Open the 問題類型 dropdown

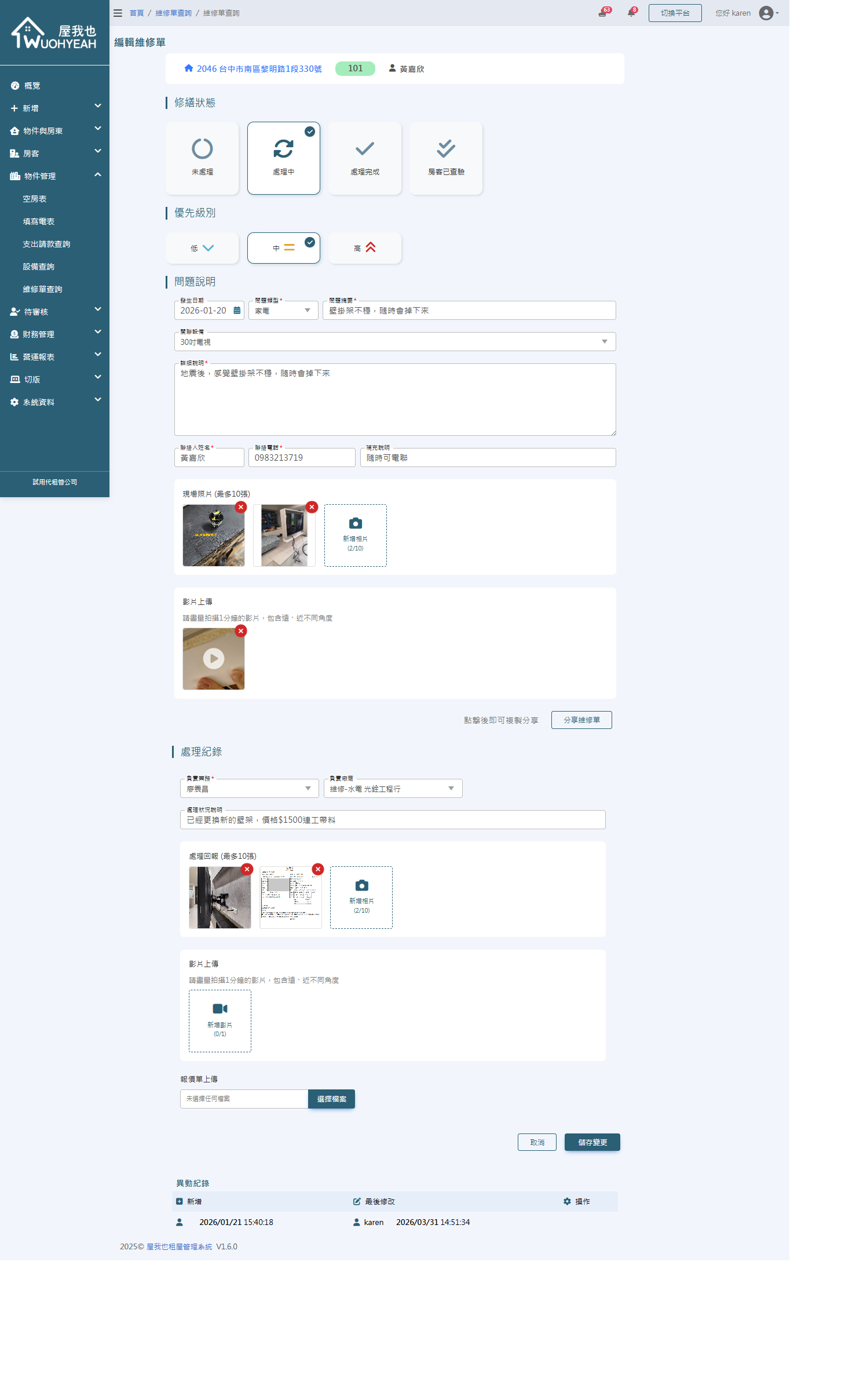point(283,311)
